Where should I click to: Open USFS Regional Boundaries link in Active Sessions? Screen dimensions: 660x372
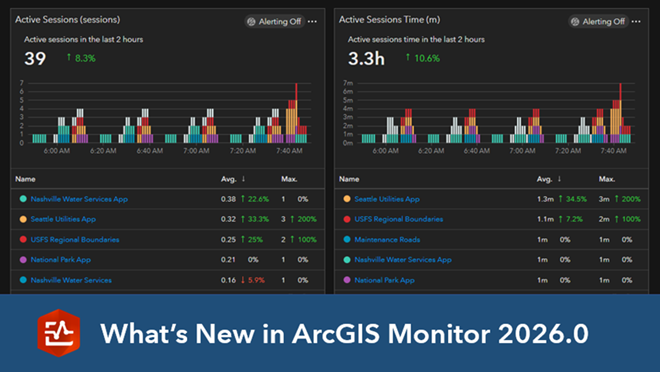coord(75,239)
